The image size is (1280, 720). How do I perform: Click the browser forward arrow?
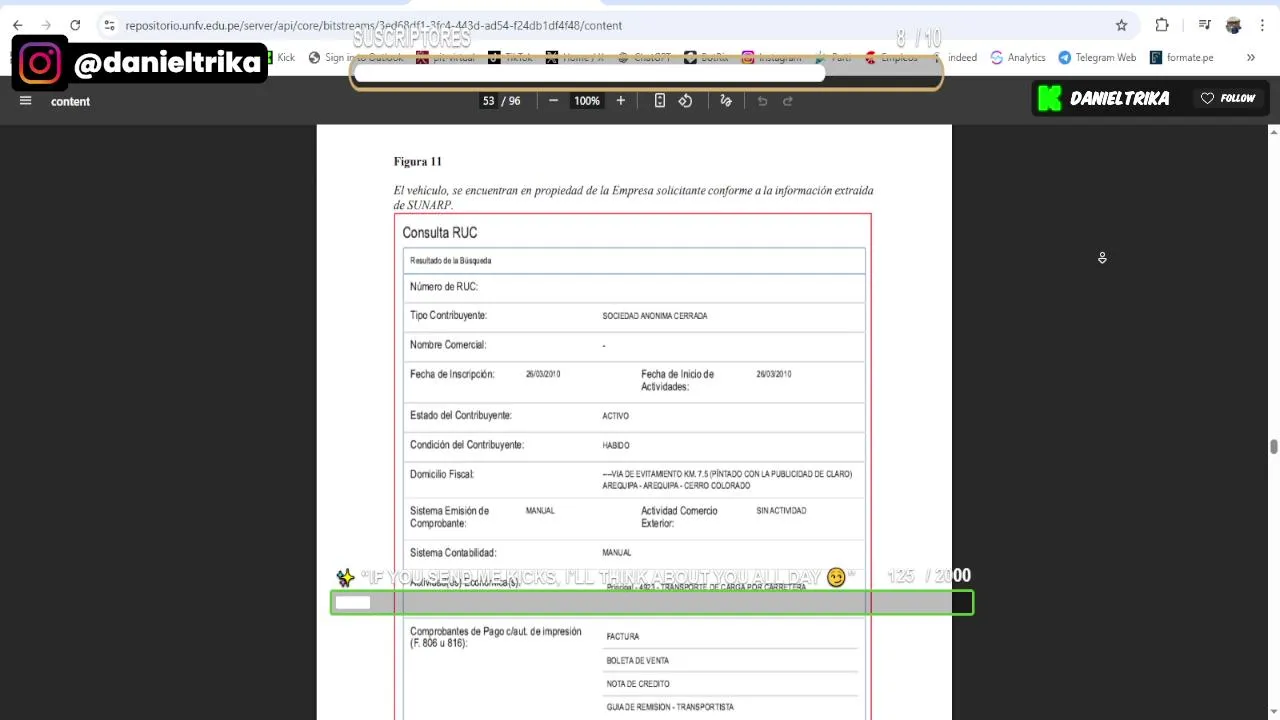tap(46, 25)
